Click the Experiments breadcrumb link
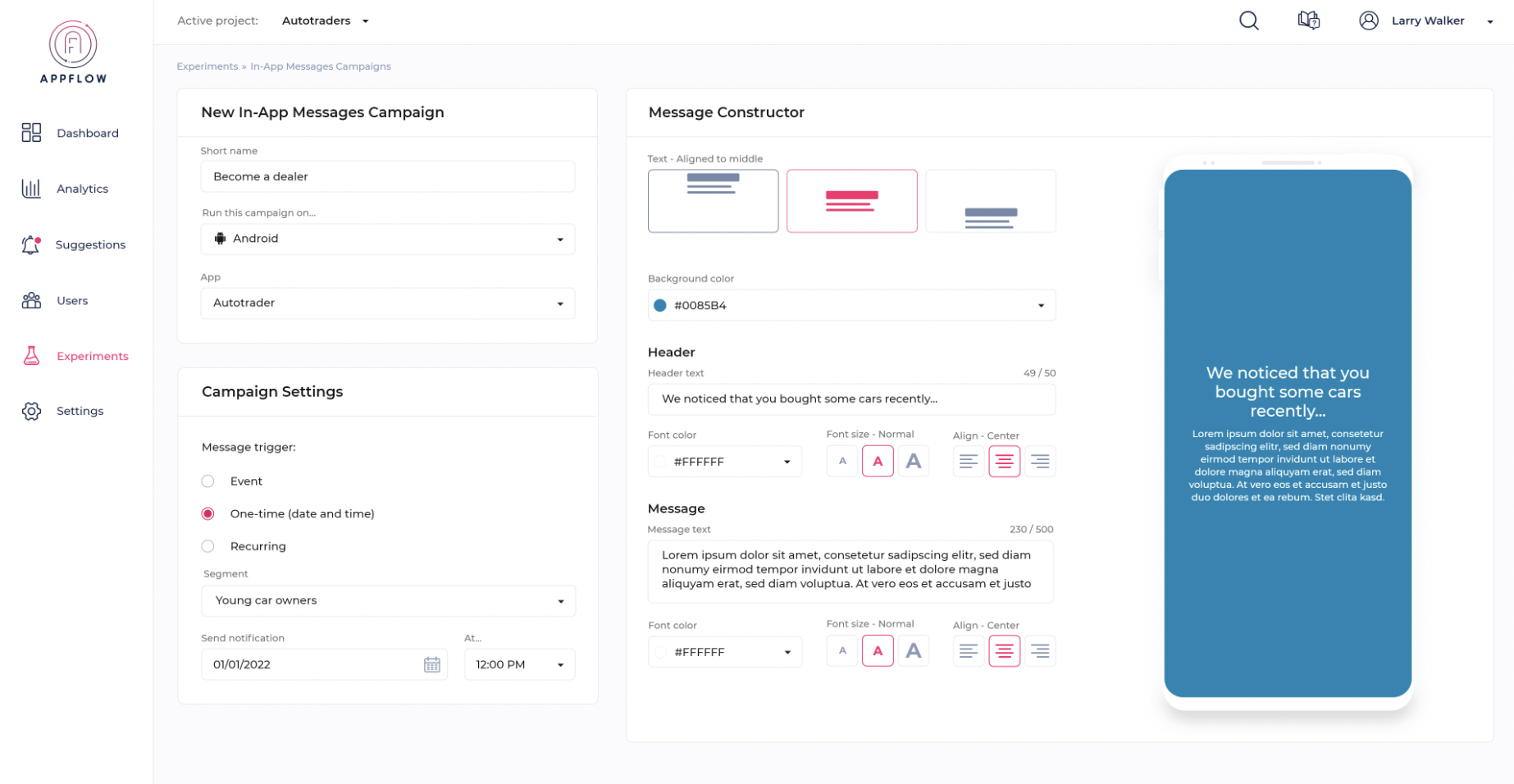The image size is (1514, 784). 207,66
